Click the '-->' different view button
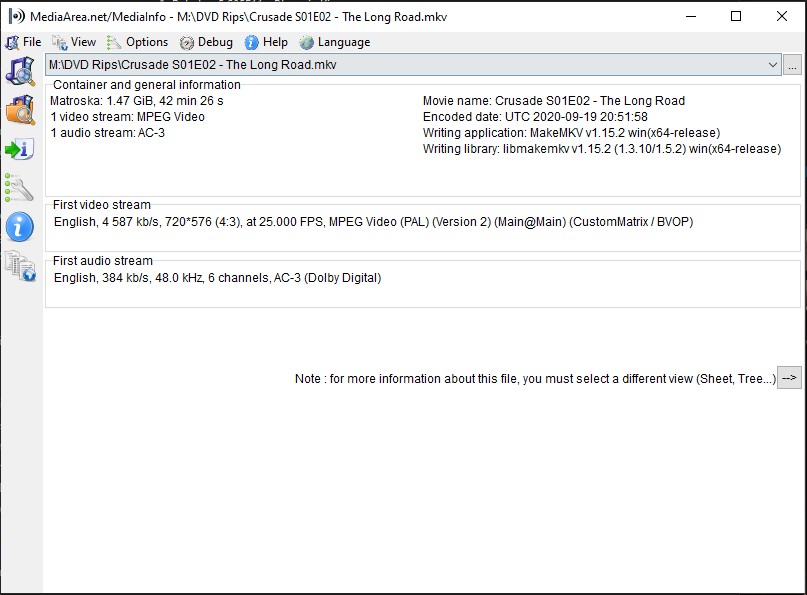The image size is (807, 595). [x=789, y=378]
